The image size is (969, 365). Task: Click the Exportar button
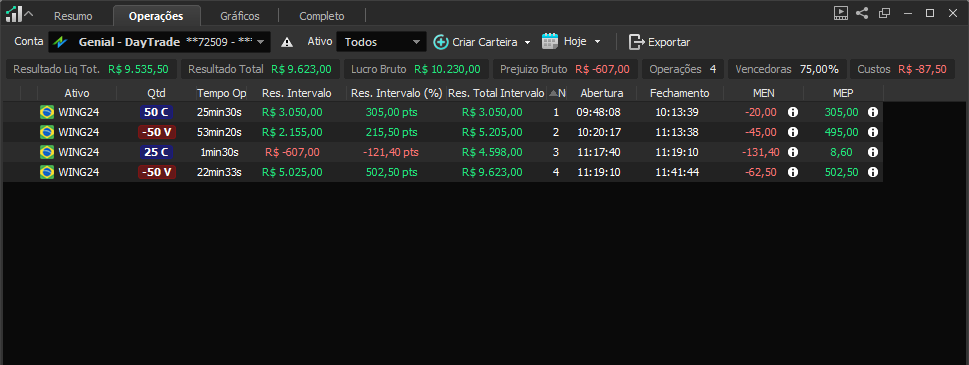point(659,42)
